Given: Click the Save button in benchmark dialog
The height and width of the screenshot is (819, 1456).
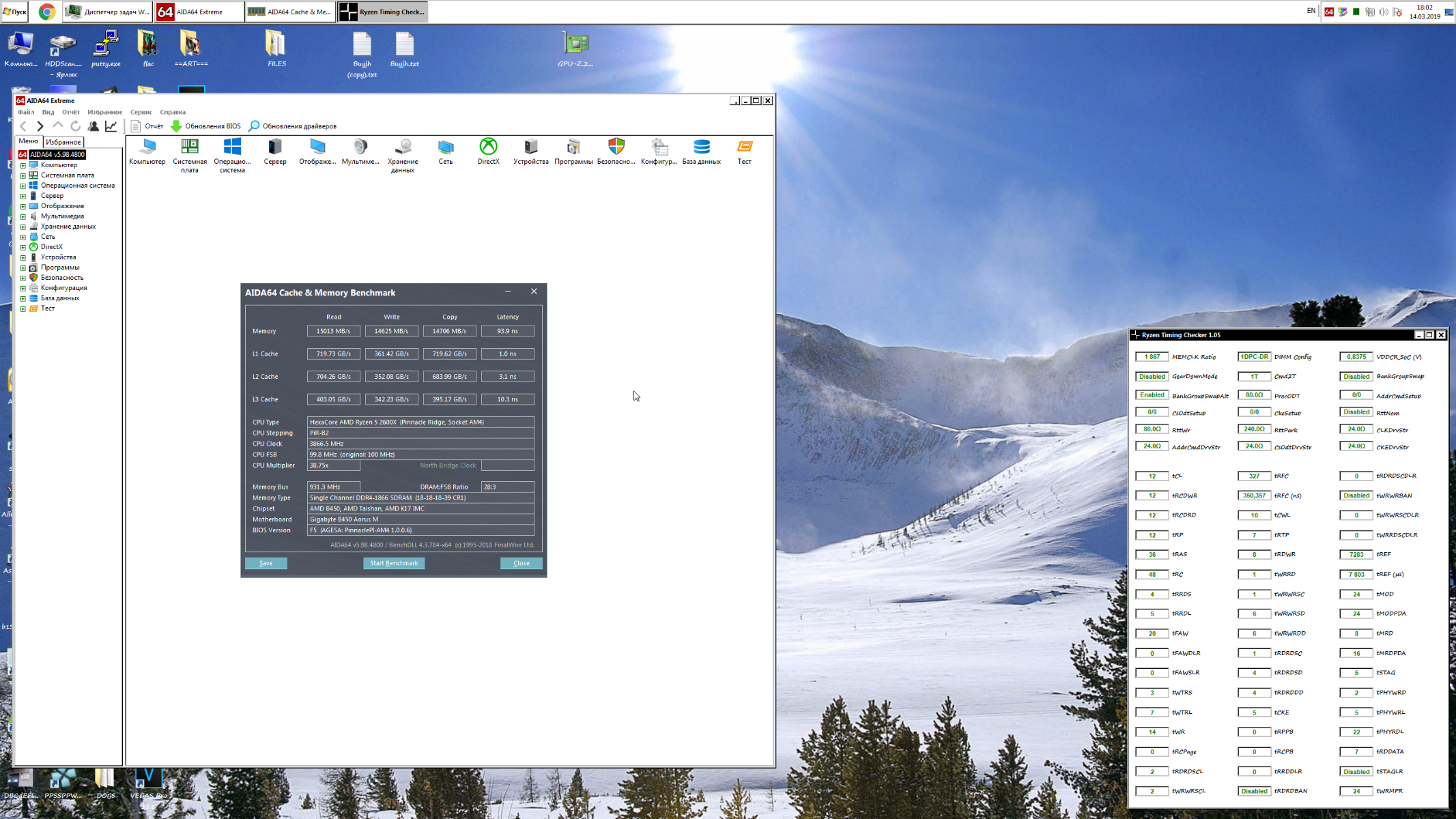Looking at the screenshot, I should tap(266, 563).
